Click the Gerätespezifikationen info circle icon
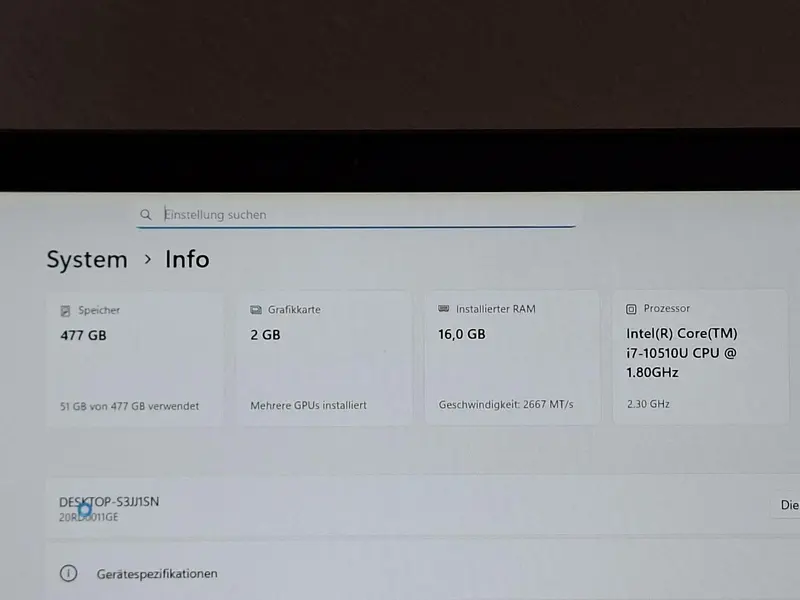The height and width of the screenshot is (600, 800). pyautogui.click(x=68, y=573)
